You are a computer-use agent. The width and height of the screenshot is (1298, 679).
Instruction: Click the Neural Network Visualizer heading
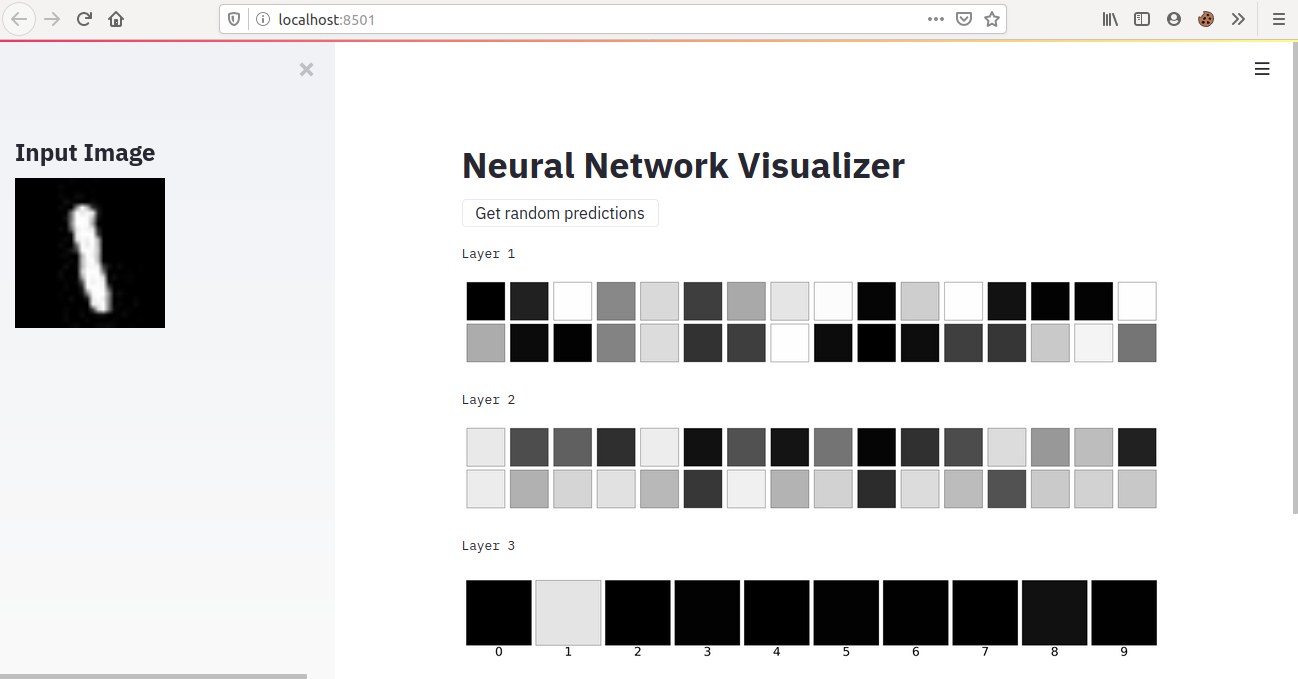[683, 165]
